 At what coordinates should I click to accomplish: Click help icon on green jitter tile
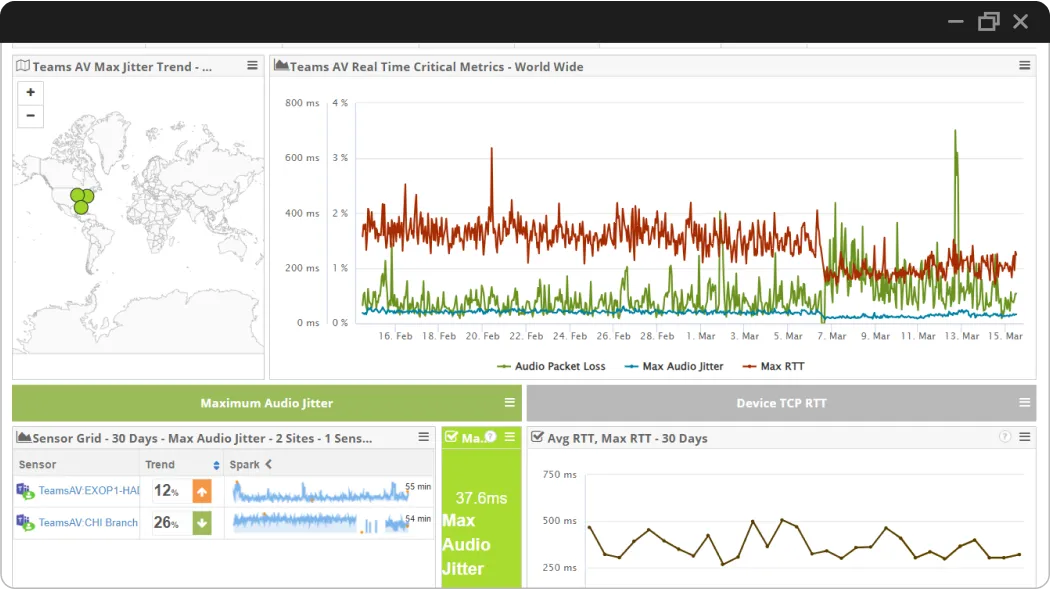491,437
